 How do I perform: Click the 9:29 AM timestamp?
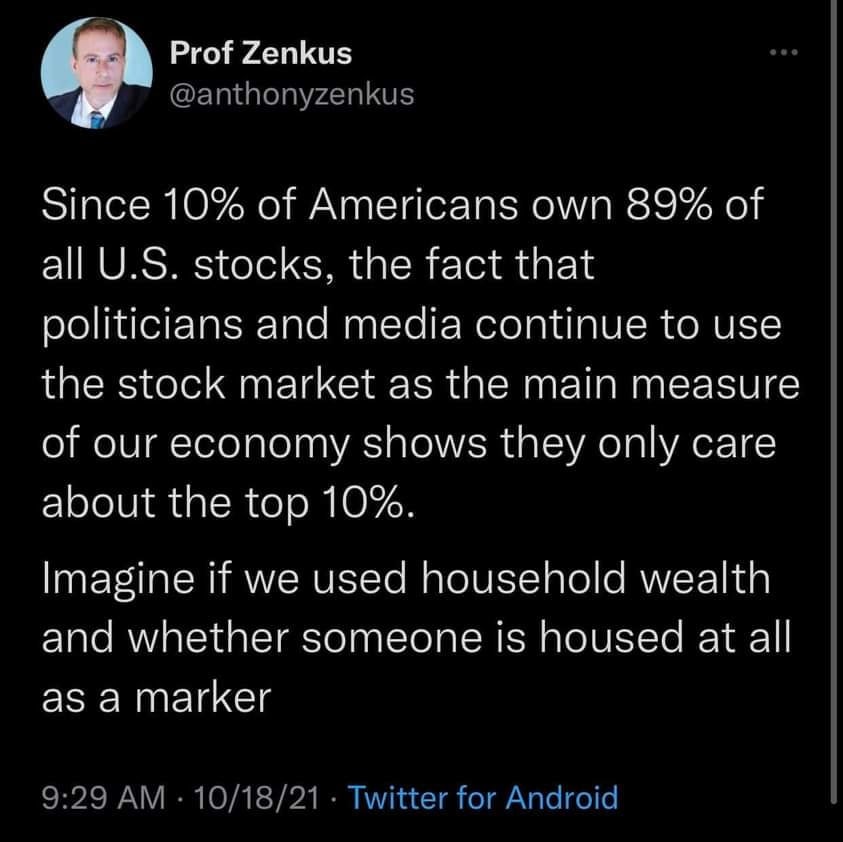[103, 797]
